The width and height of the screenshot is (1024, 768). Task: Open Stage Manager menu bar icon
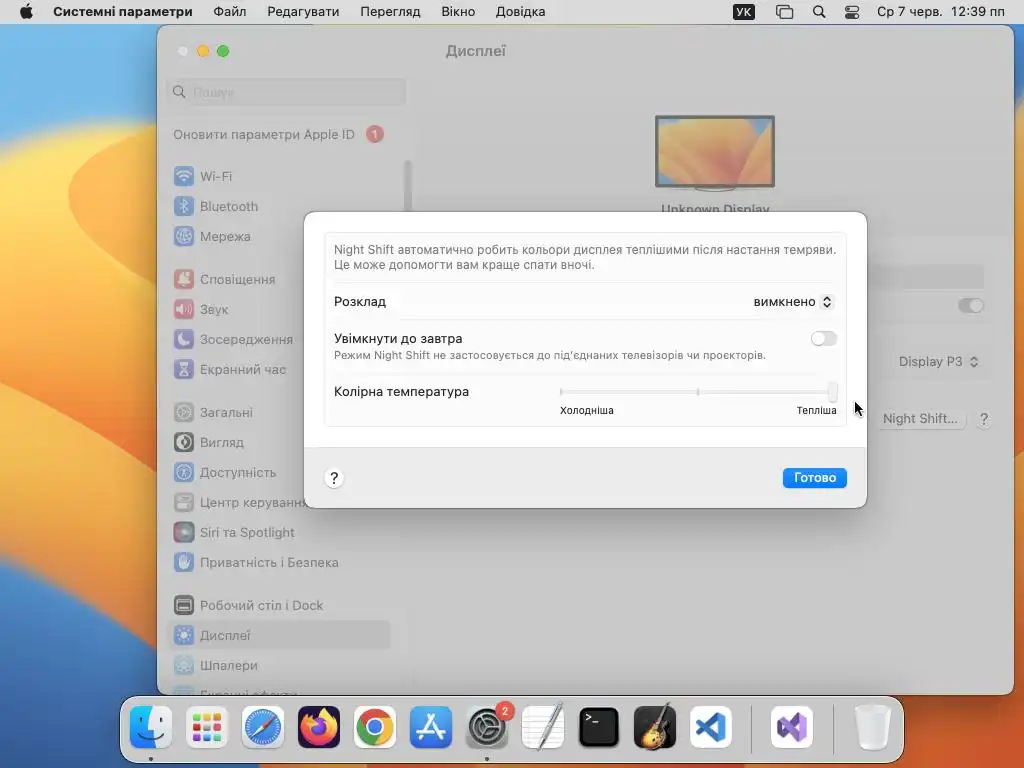784,12
